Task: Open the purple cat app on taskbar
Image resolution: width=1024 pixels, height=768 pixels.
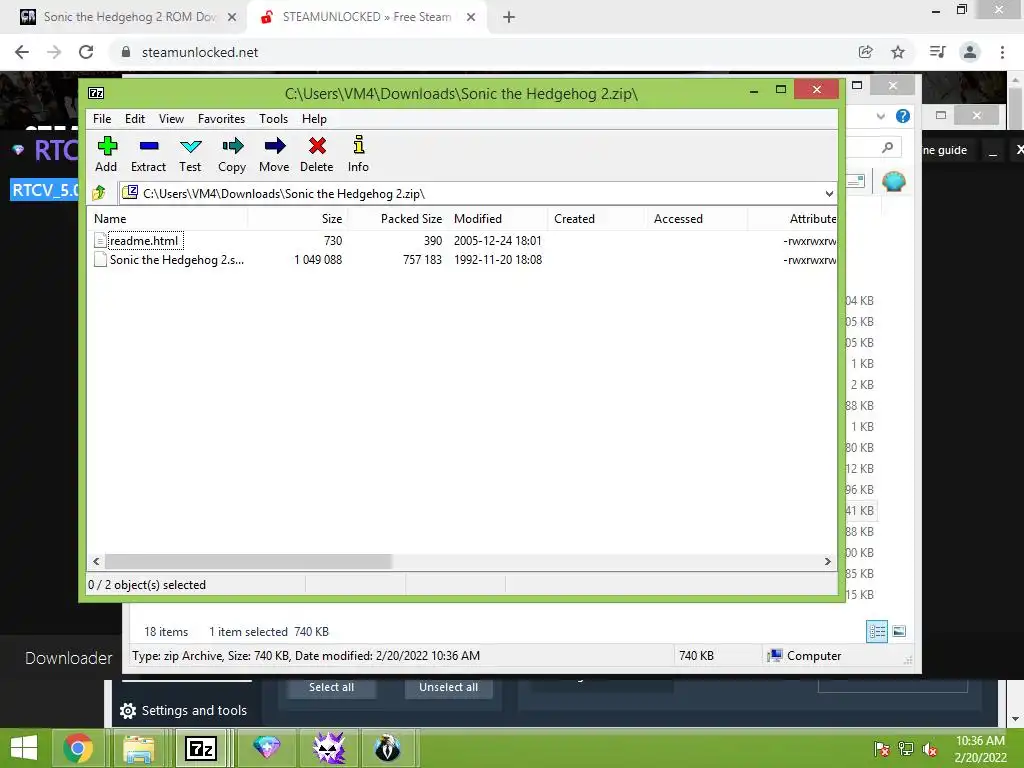Action: point(328,748)
